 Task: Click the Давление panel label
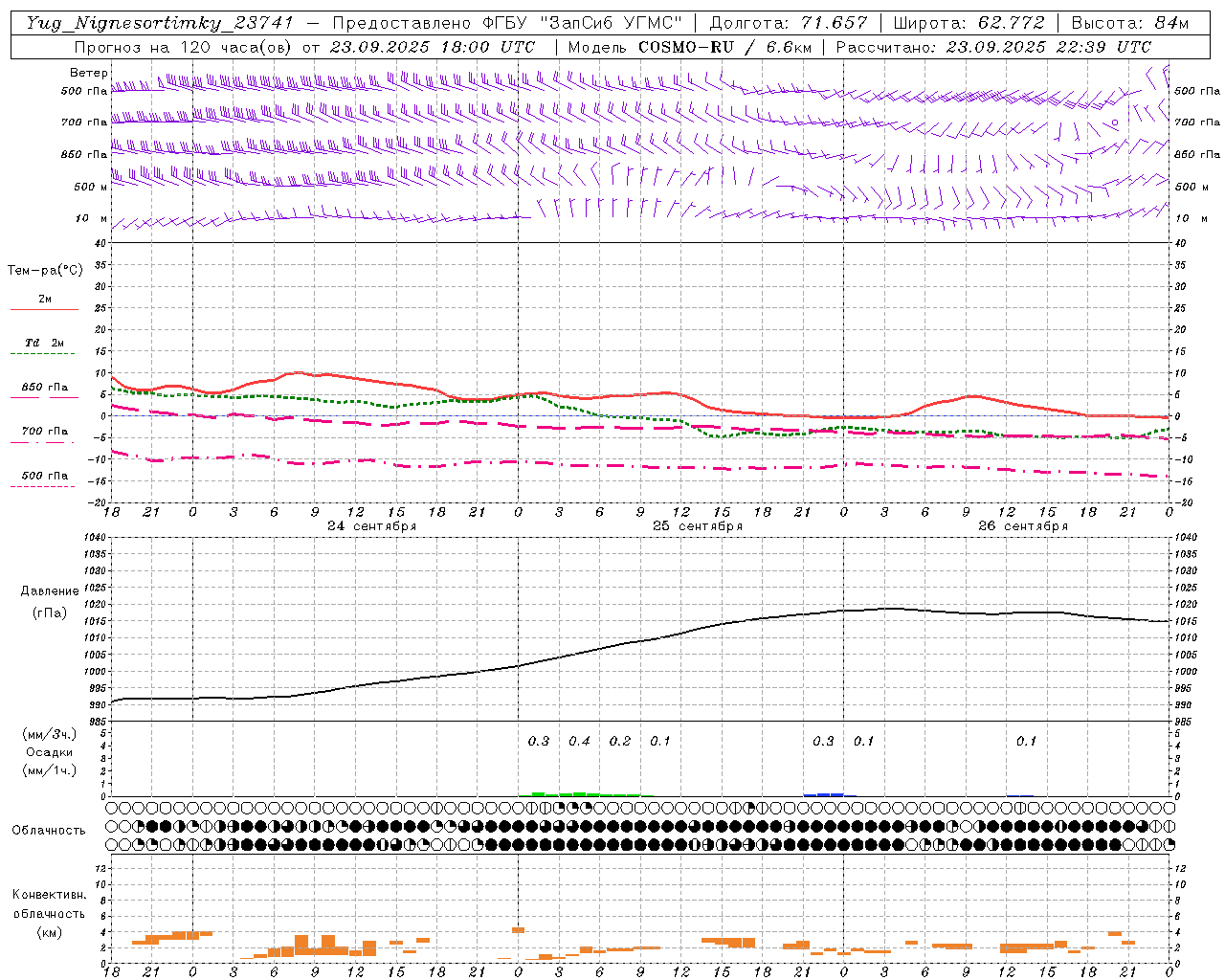pyautogui.click(x=50, y=591)
